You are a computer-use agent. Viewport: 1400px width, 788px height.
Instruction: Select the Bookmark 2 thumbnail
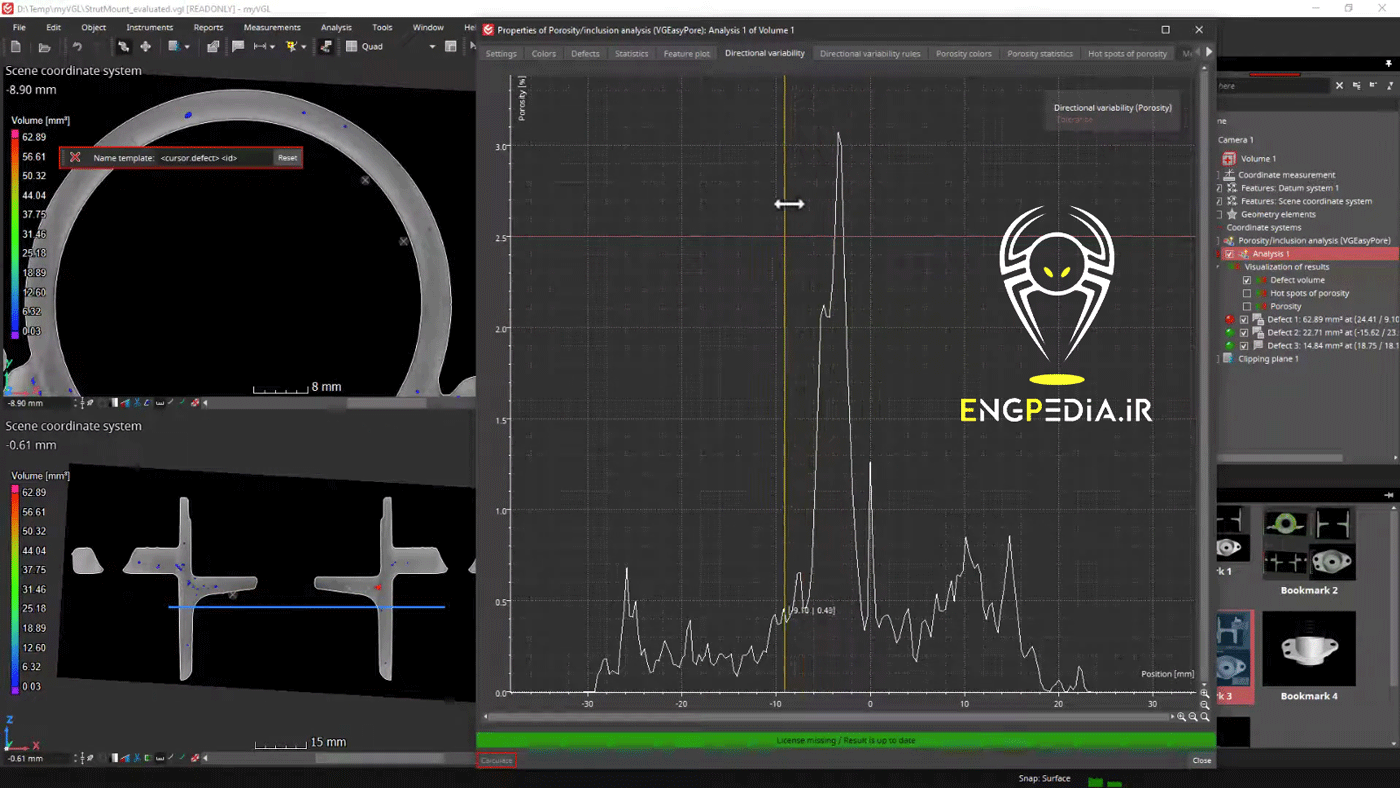pos(1309,544)
